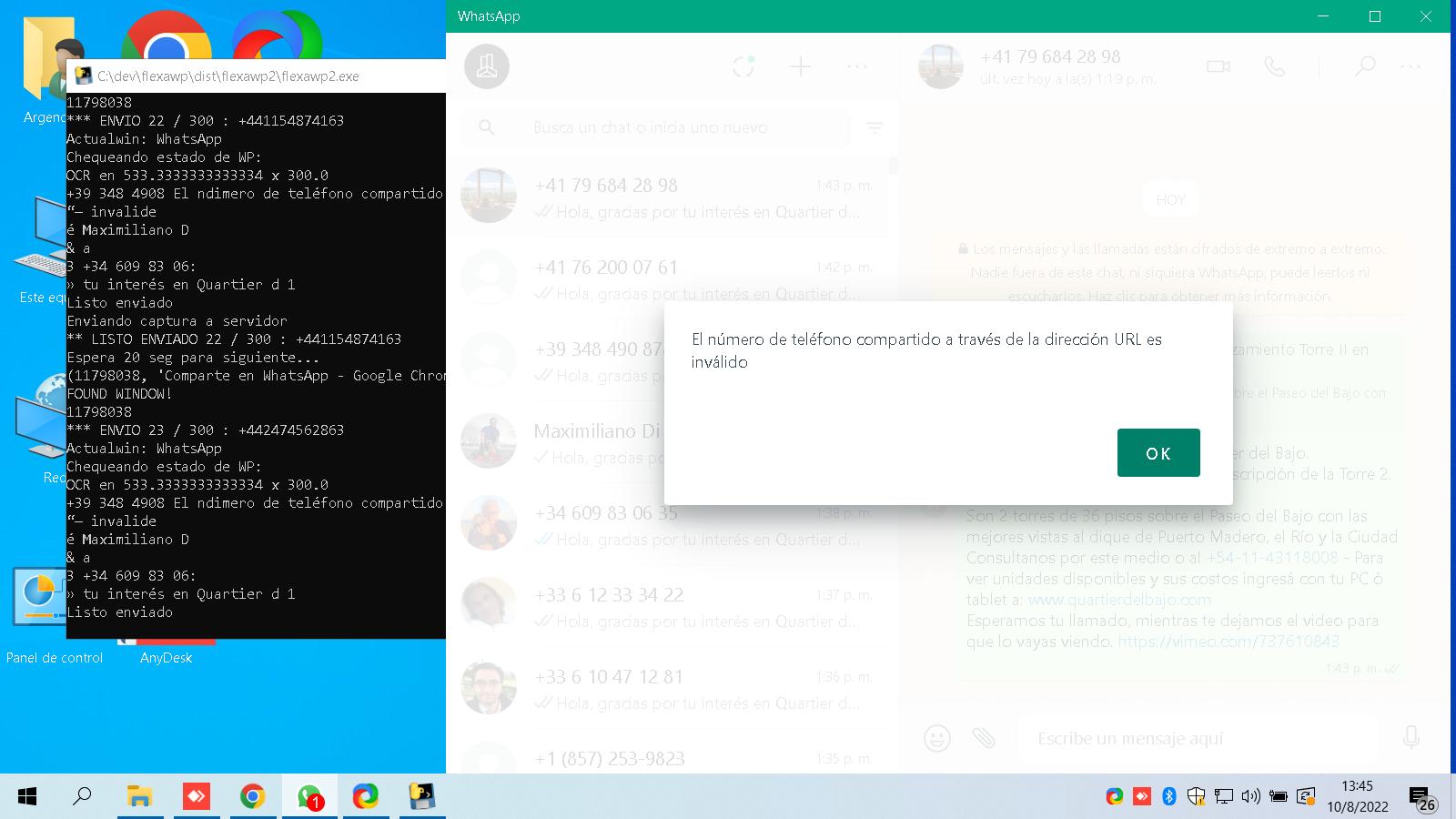The width and height of the screenshot is (1456, 819).
Task: Click flexawp2.exe console title bar
Action: pyautogui.click(x=257, y=76)
